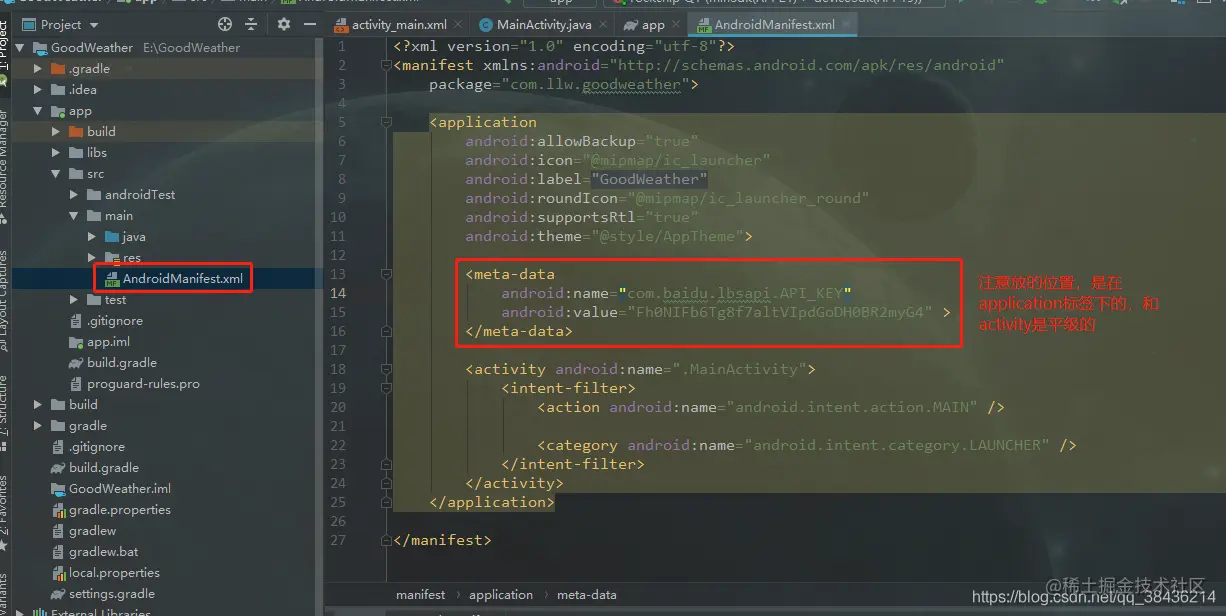This screenshot has width=1226, height=616.
Task: Expand the java folder arrow
Action: click(x=92, y=237)
